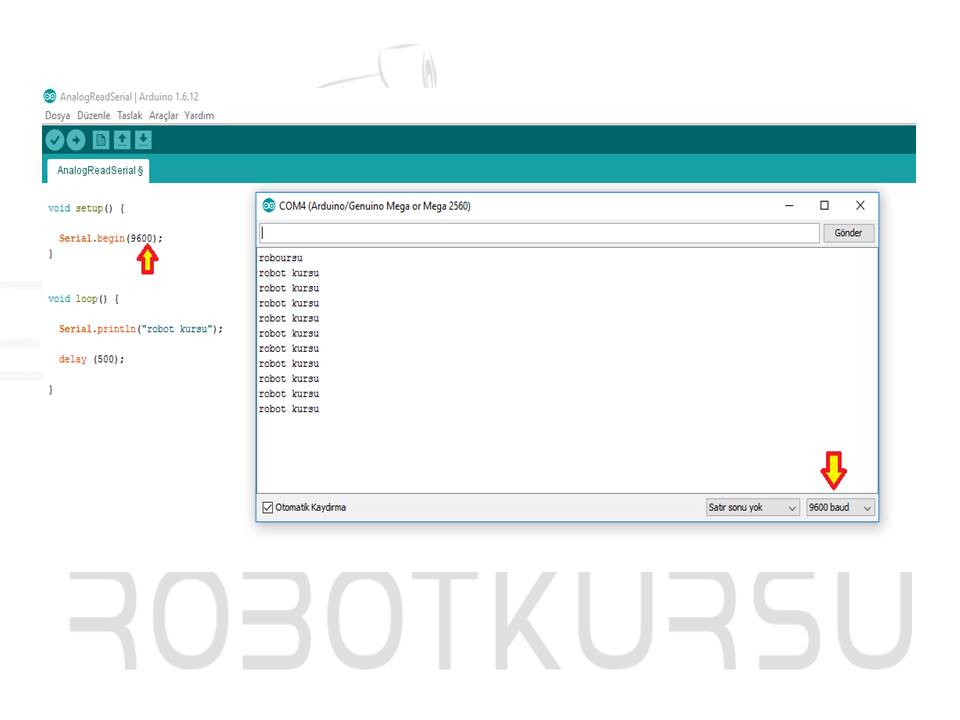The image size is (960, 720).
Task: Expand the Satır sonu yok dropdown
Action: (752, 508)
